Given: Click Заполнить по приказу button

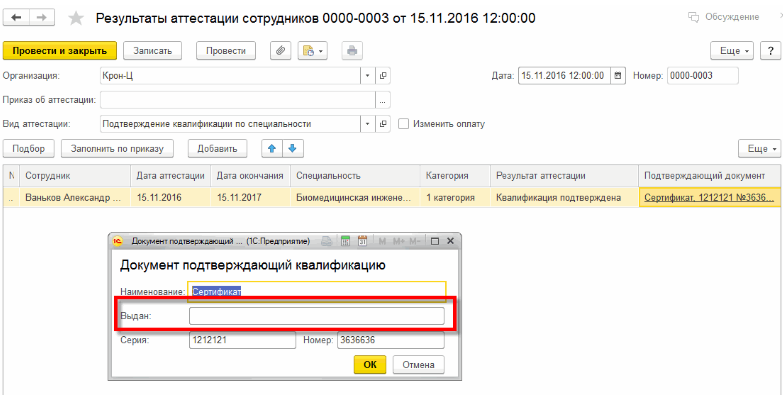Looking at the screenshot, I should pos(118,148).
